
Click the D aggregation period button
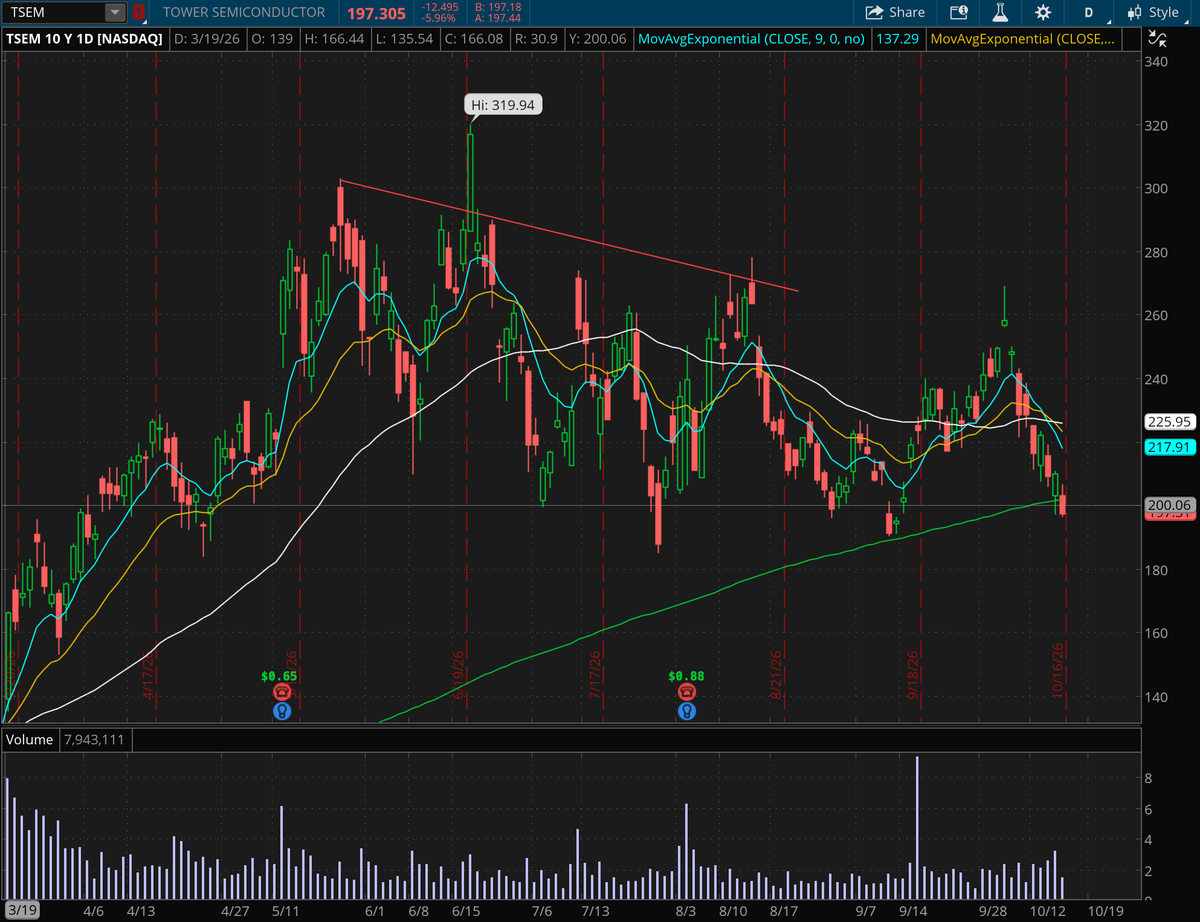[1088, 12]
